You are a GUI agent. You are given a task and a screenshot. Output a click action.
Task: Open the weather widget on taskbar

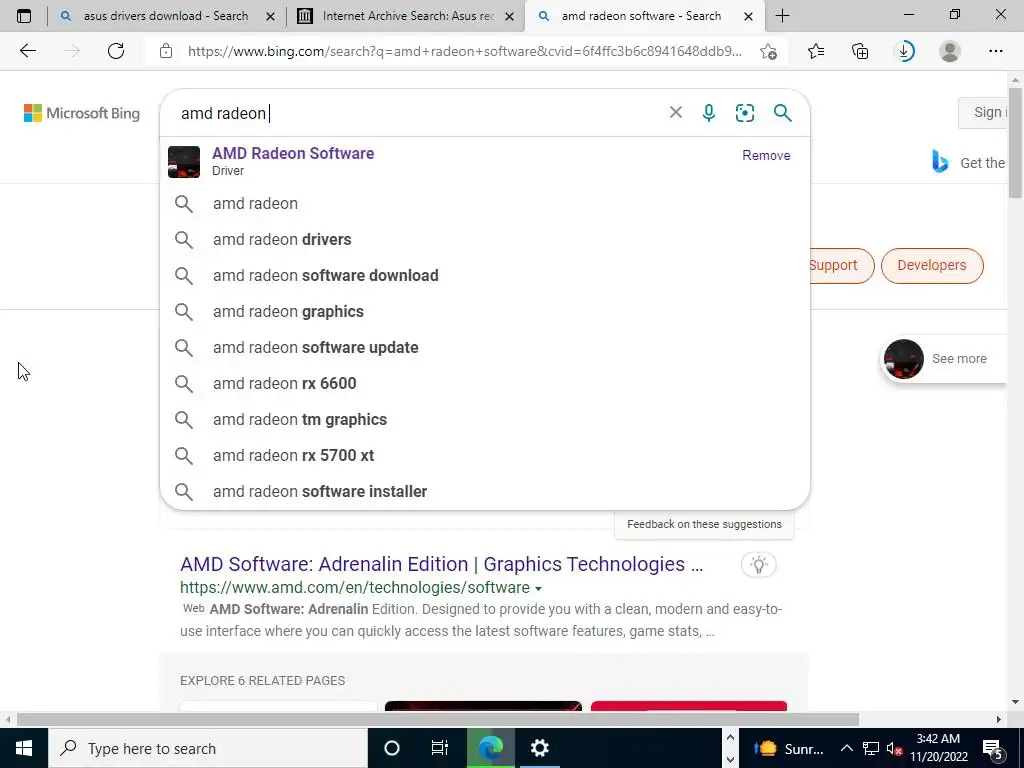(789, 748)
